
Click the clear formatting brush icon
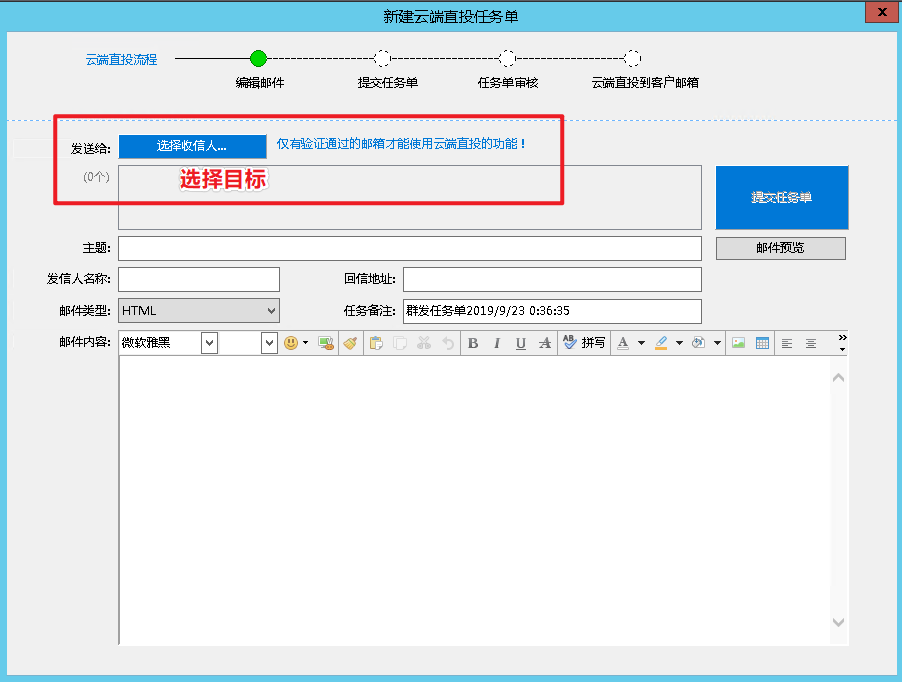coord(350,343)
